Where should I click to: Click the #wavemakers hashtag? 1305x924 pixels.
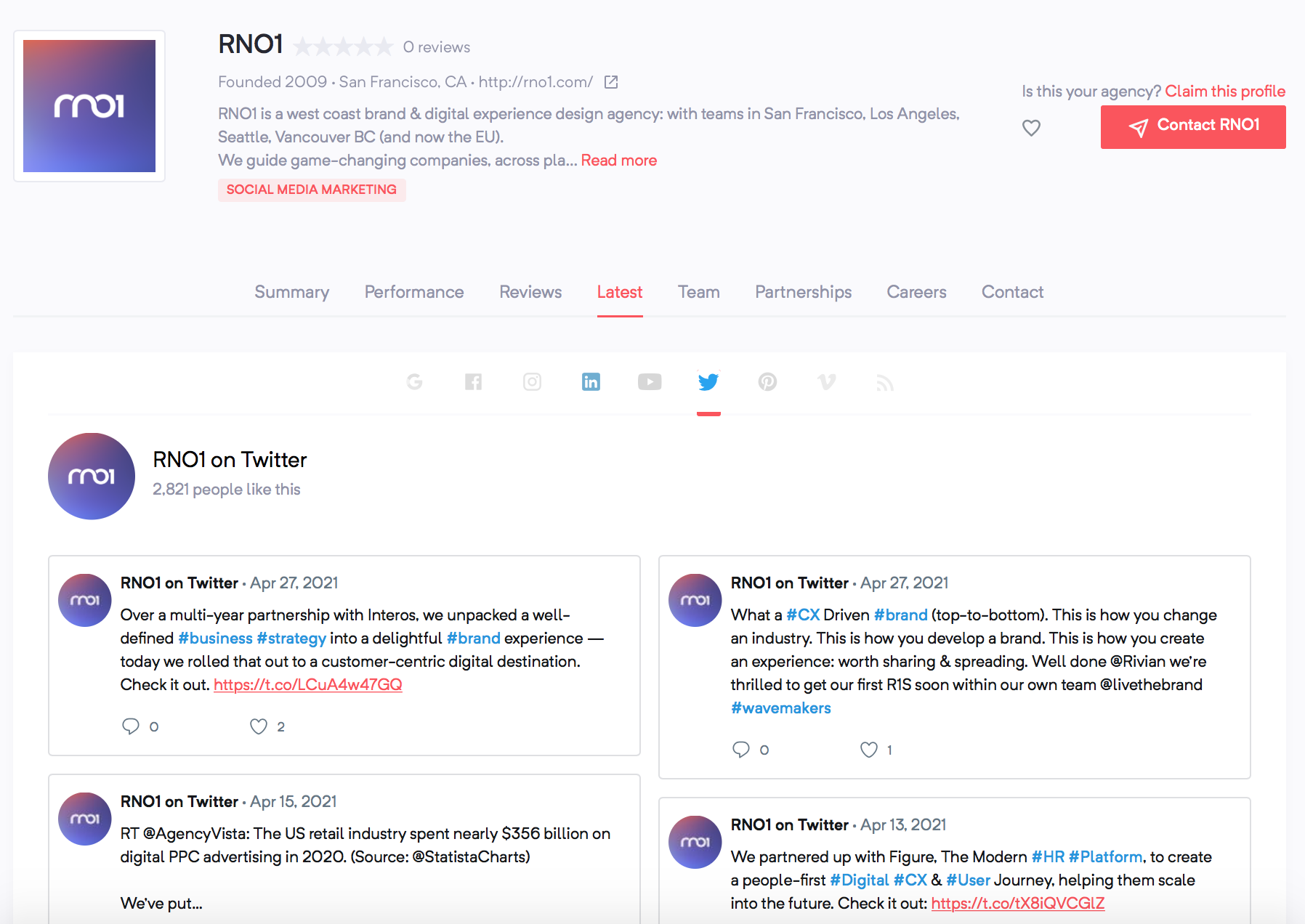pos(781,708)
